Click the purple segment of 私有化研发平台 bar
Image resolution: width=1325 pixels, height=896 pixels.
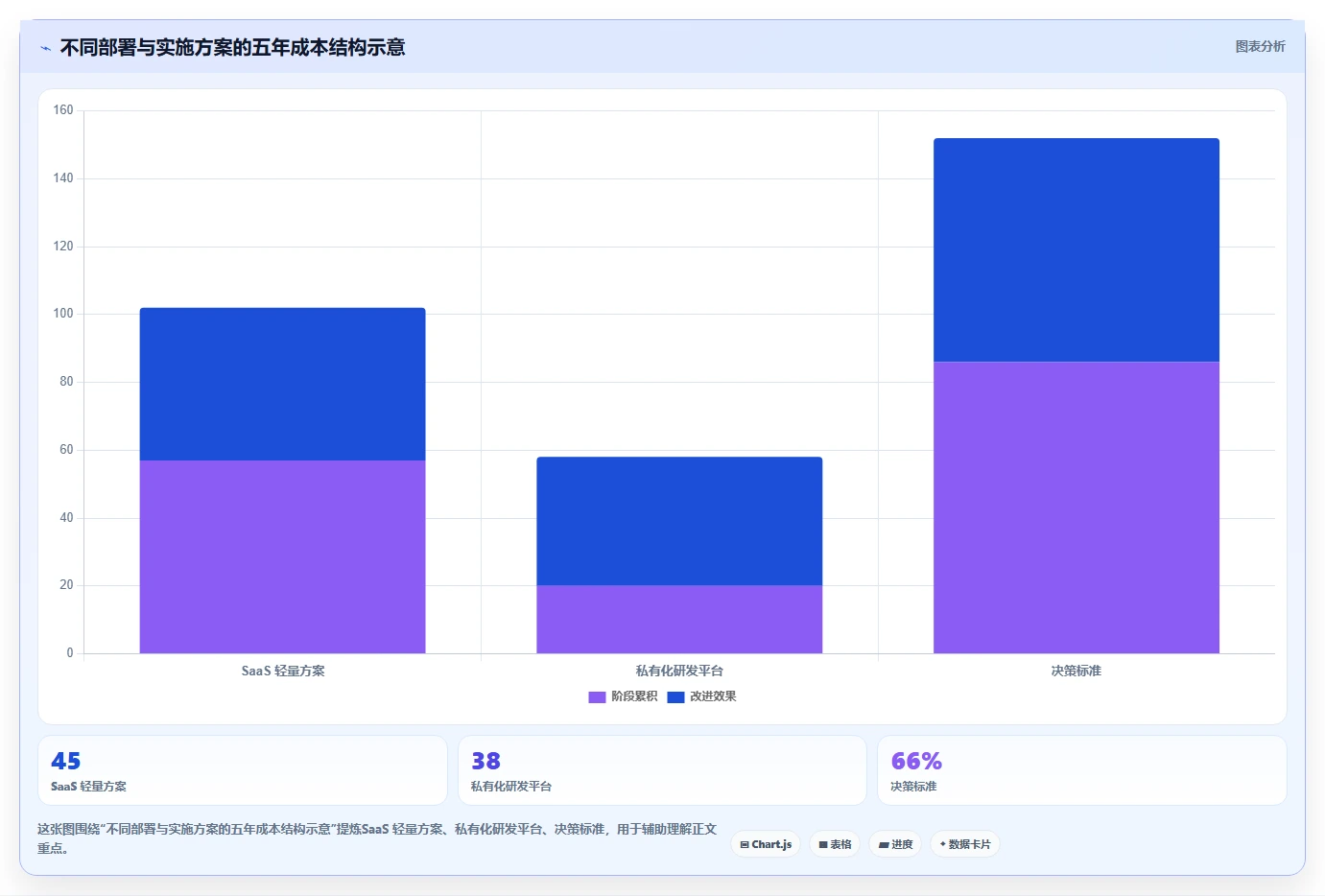click(679, 619)
